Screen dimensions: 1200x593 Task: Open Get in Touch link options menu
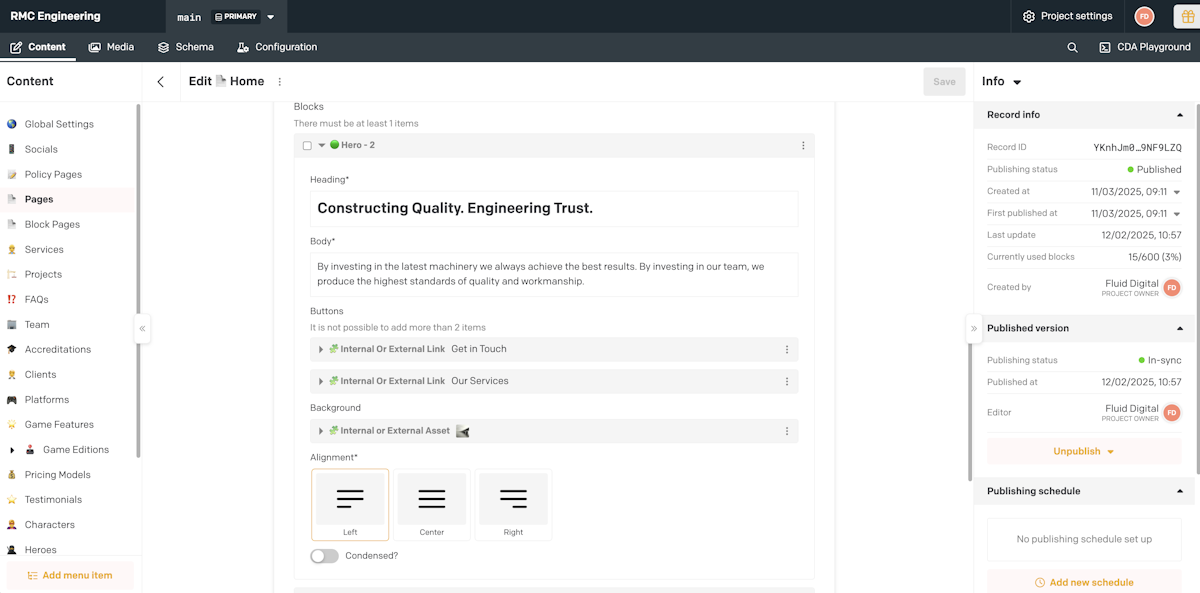[787, 350]
